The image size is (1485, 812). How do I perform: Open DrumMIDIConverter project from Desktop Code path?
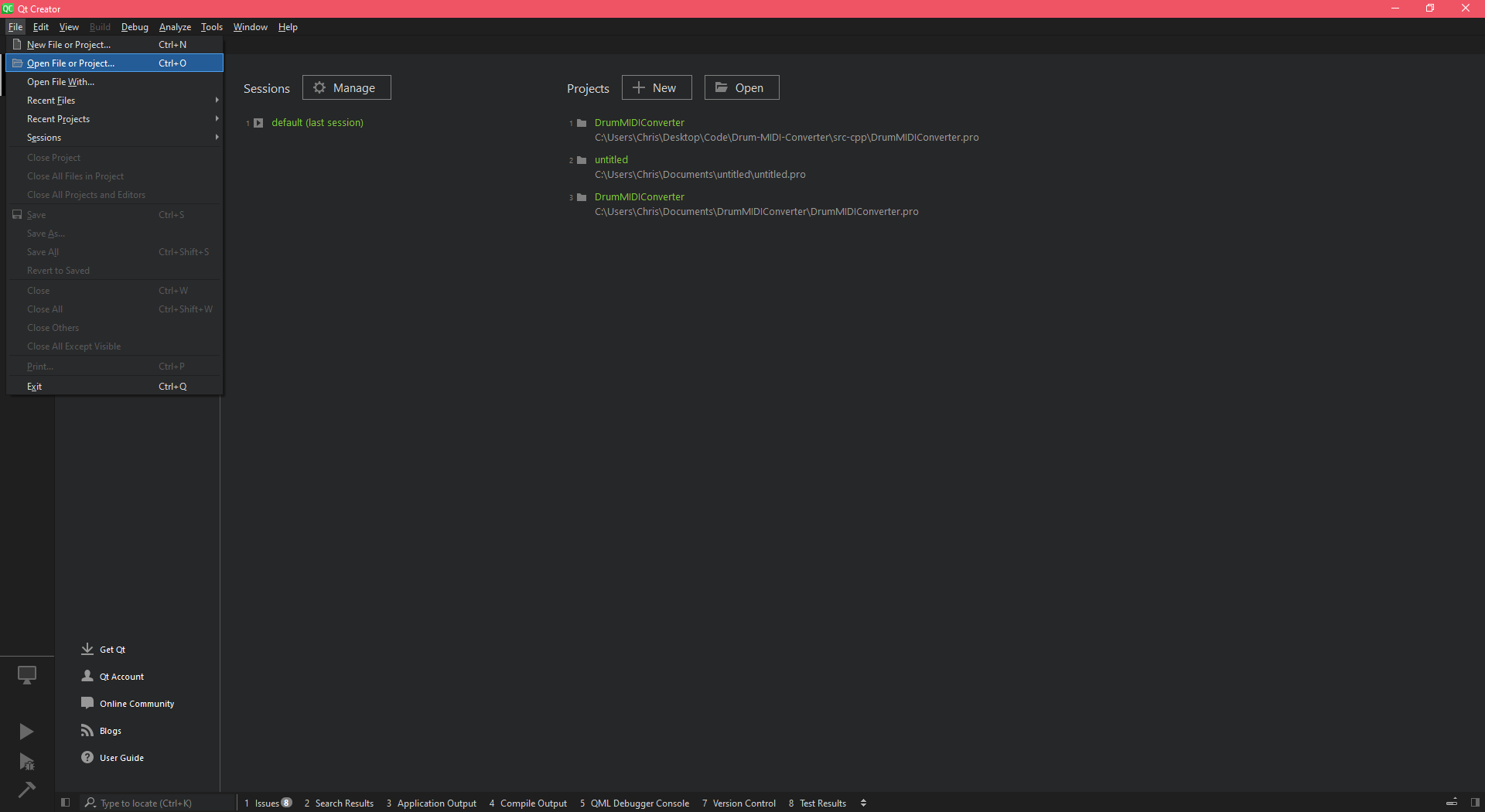point(639,122)
